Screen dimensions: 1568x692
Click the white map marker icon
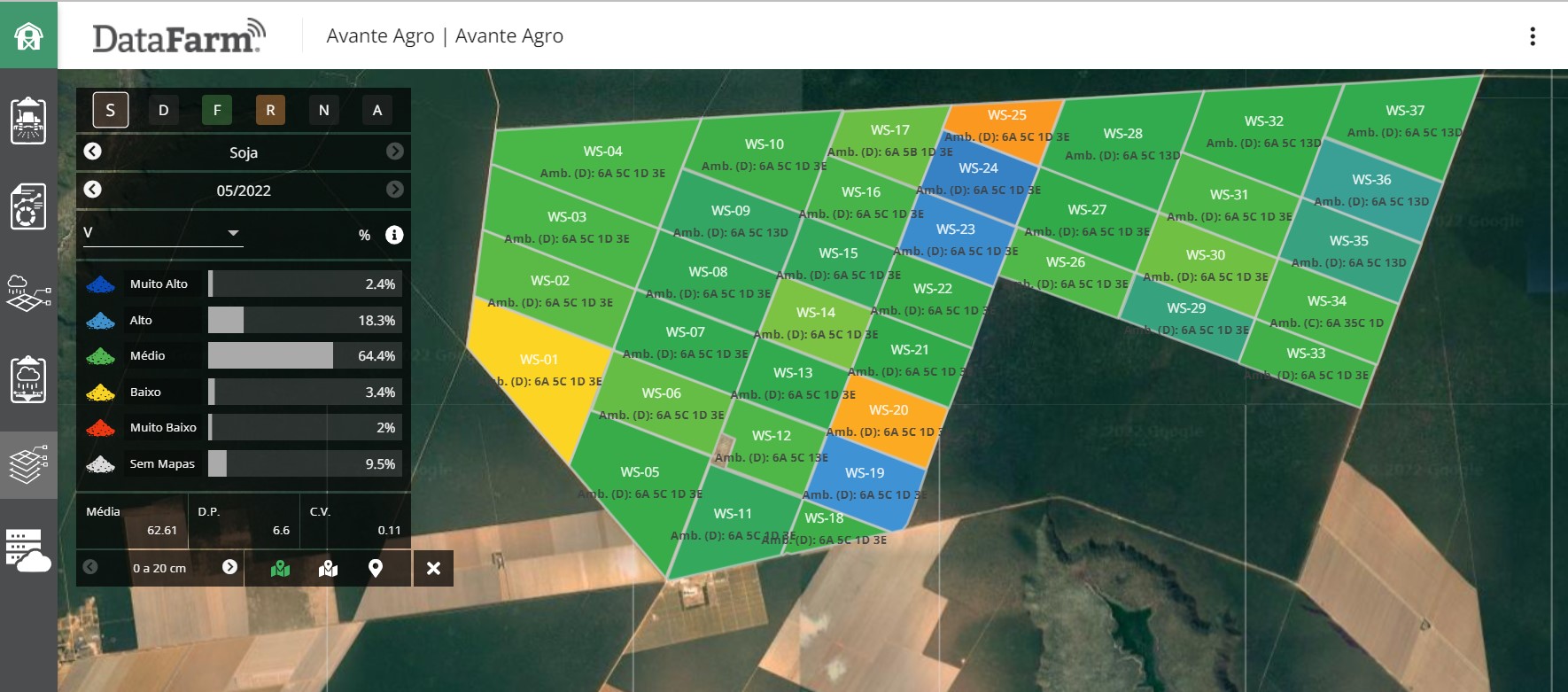(x=329, y=568)
